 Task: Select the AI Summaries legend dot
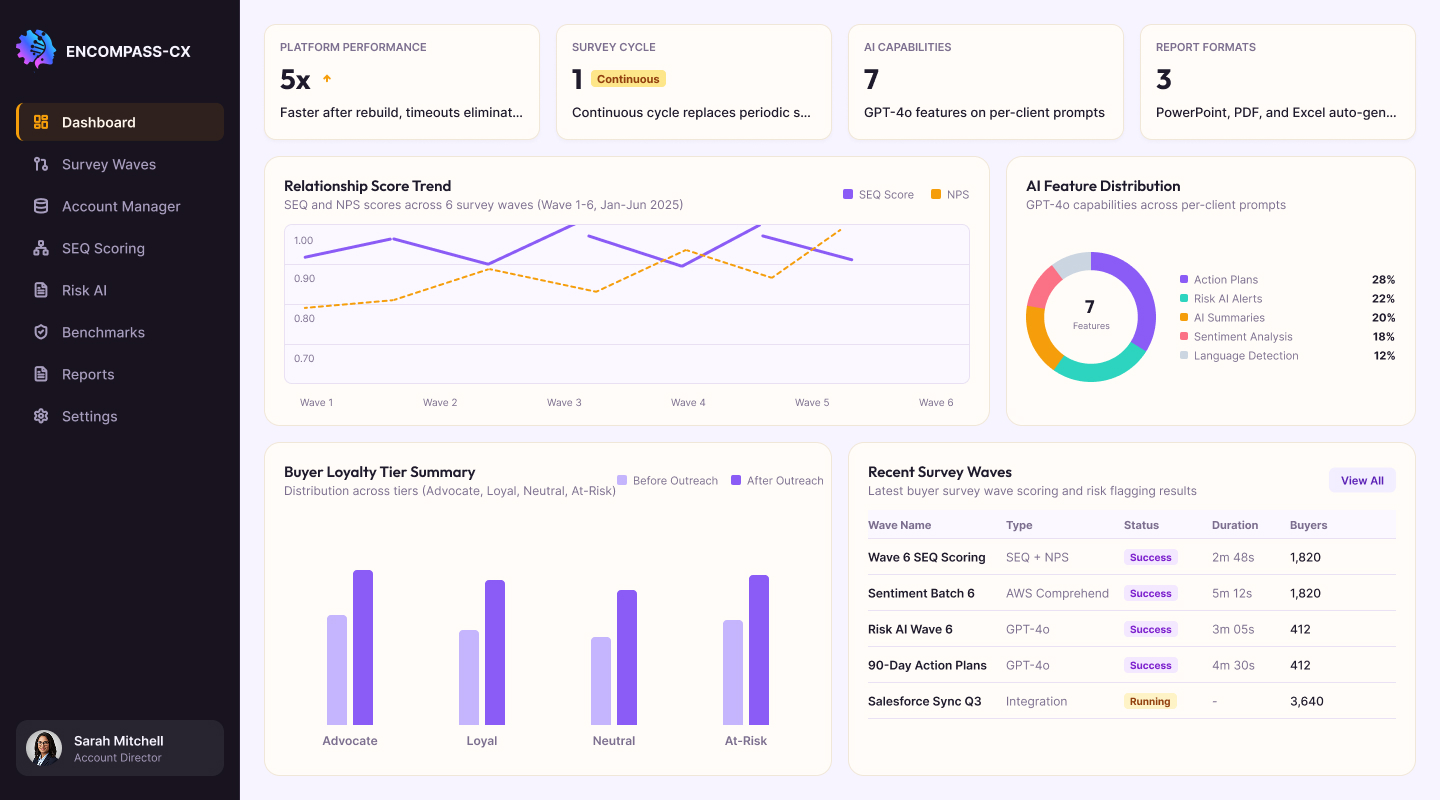[1184, 318]
